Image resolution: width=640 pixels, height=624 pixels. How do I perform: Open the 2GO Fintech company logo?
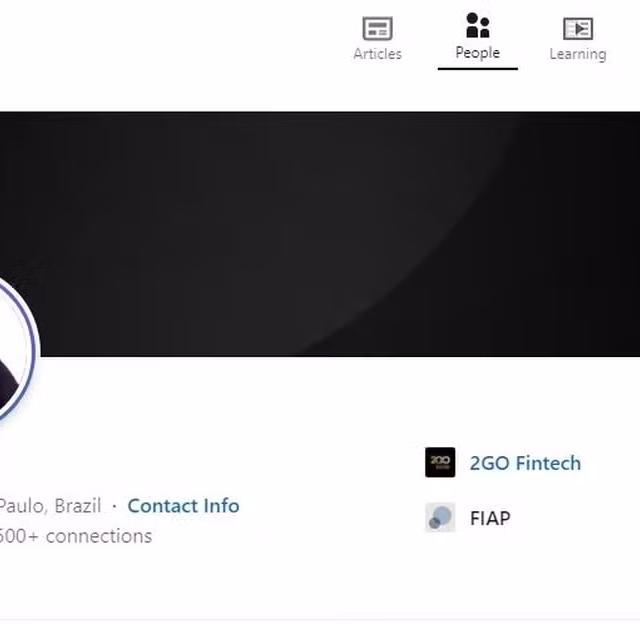pos(440,462)
